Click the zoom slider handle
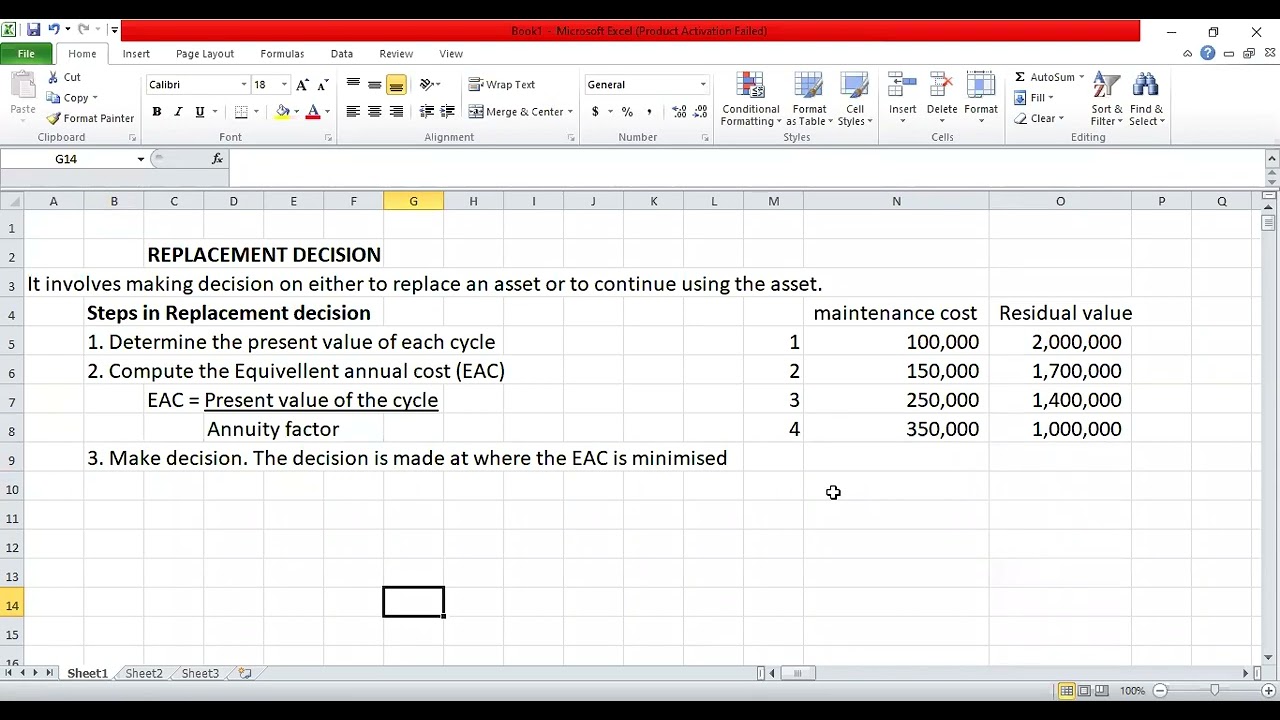Screen dimensions: 1280x720 point(1214,691)
